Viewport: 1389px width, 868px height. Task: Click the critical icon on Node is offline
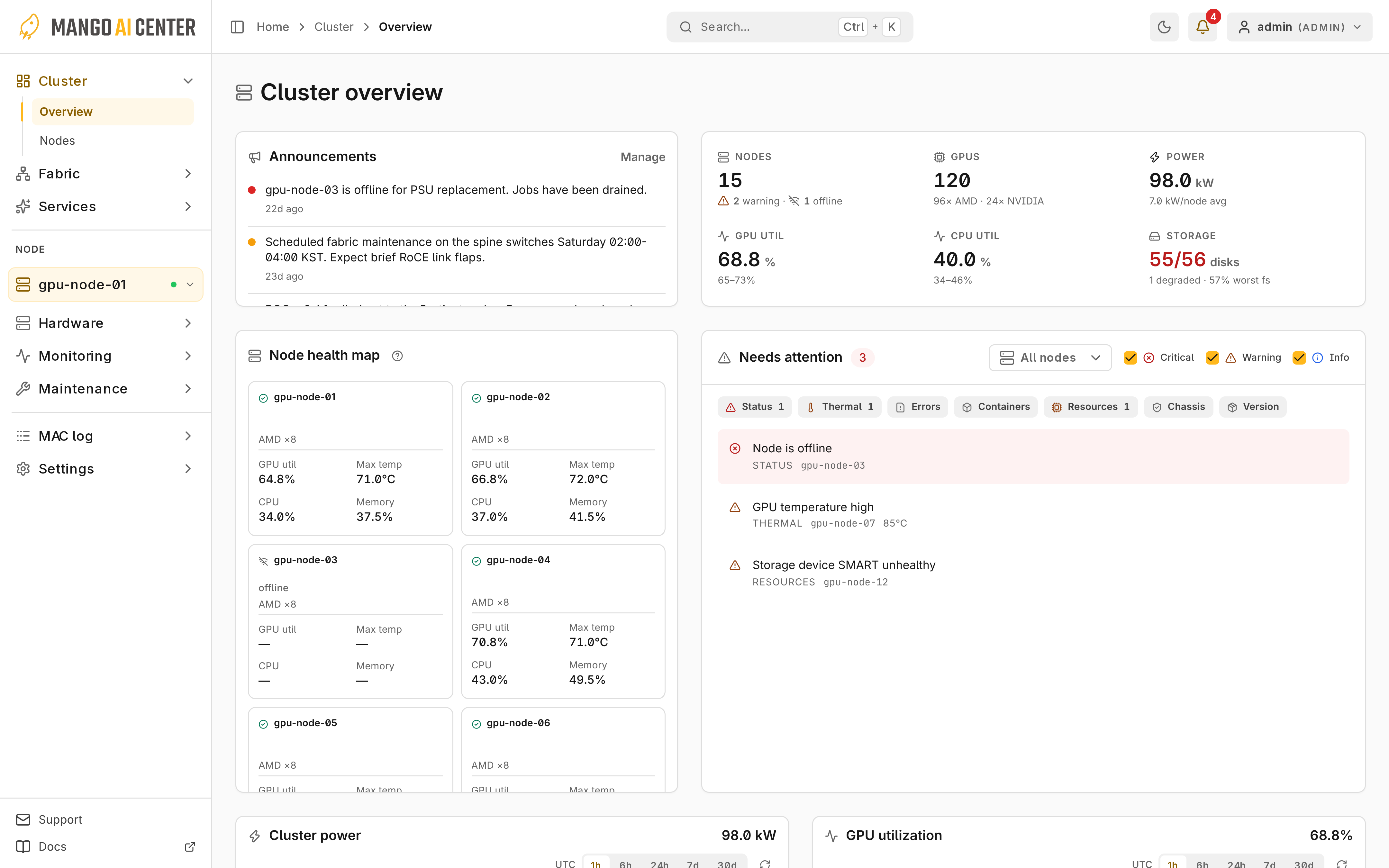(x=735, y=448)
